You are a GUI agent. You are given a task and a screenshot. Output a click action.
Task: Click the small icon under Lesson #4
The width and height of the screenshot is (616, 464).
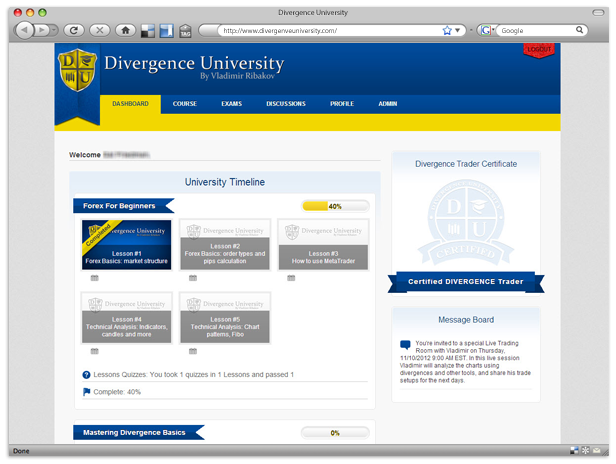94,351
